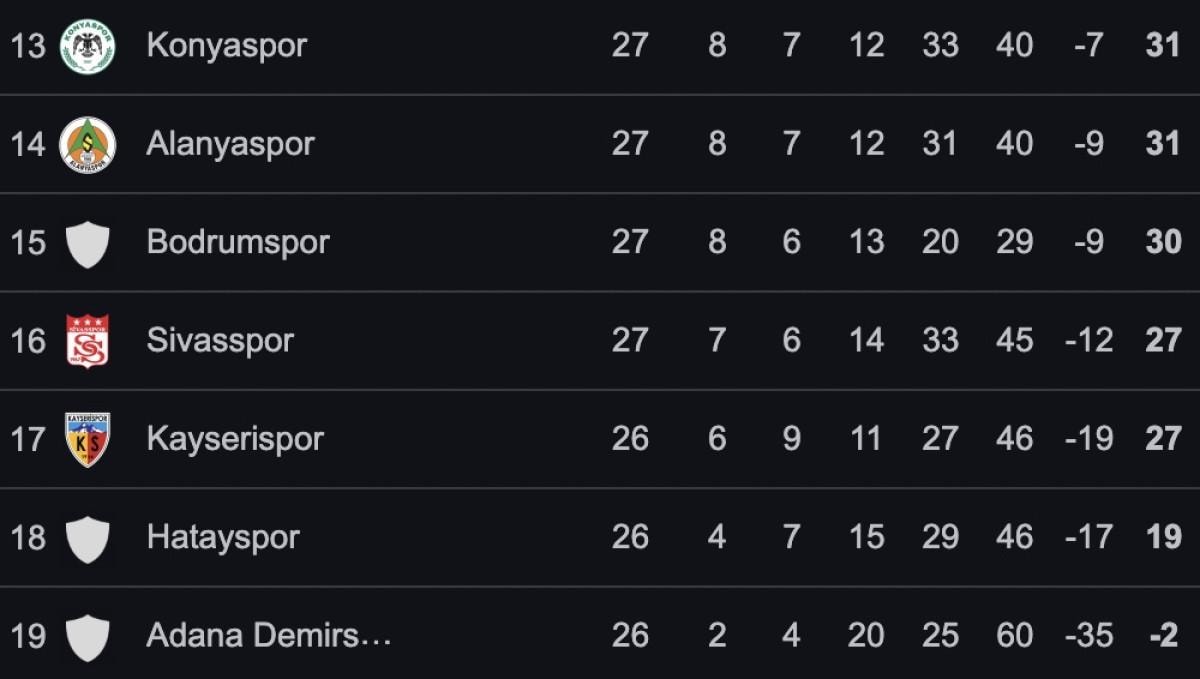The image size is (1200, 679).
Task: Click the Bodrumspor placeholder shield icon
Action: pyautogui.click(x=88, y=243)
